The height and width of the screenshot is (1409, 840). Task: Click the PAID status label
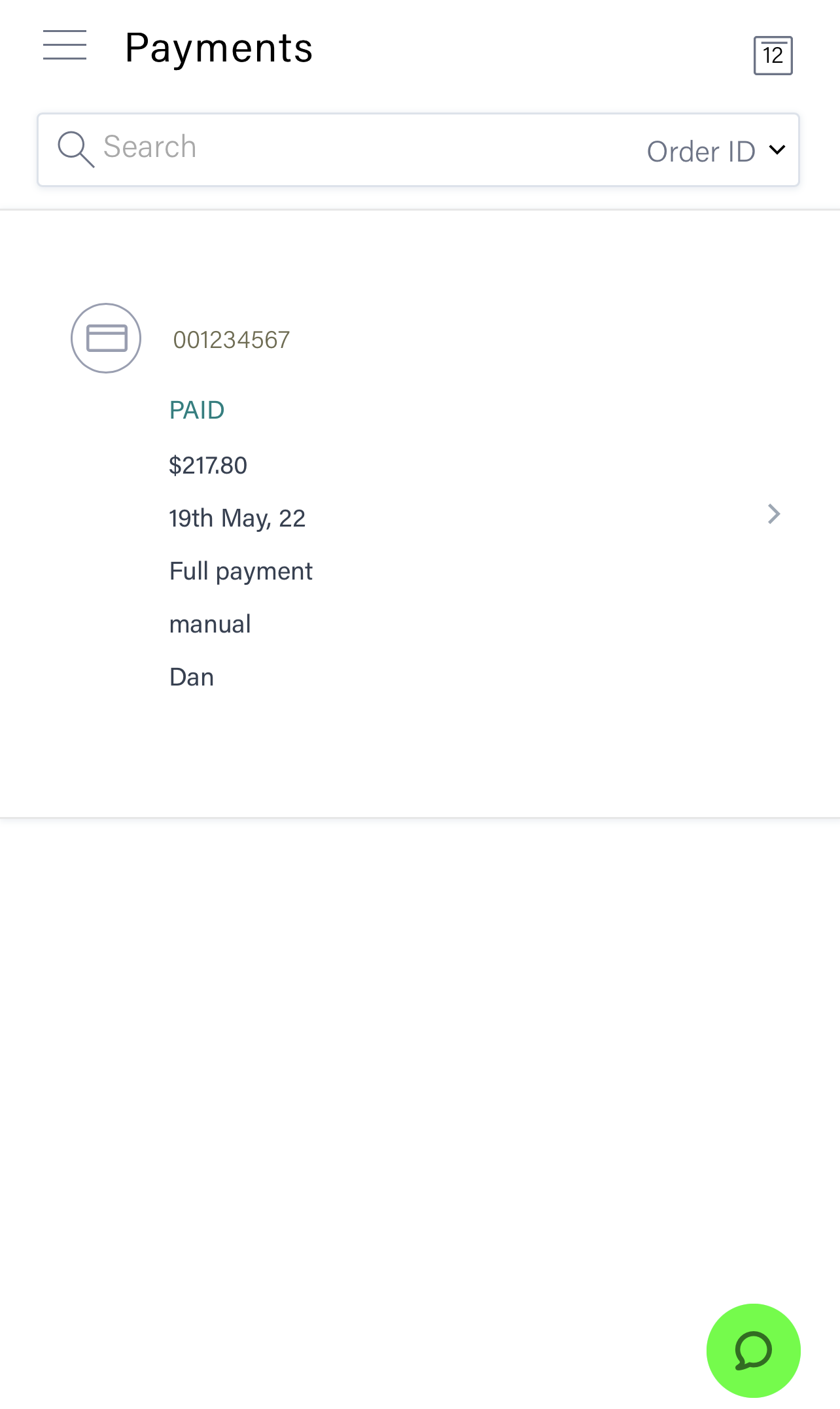click(197, 410)
